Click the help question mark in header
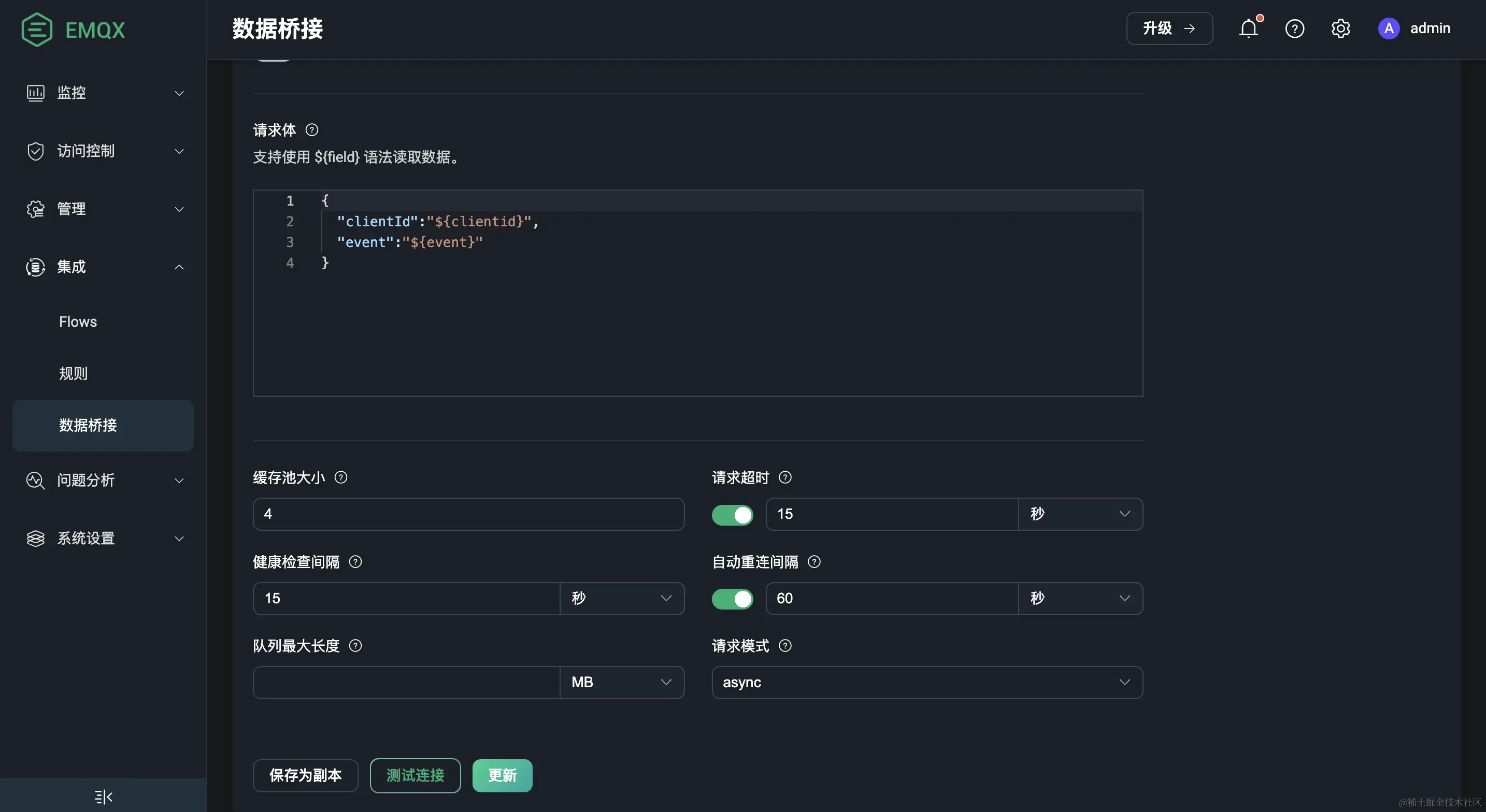Viewport: 1486px width, 812px height. point(1294,28)
